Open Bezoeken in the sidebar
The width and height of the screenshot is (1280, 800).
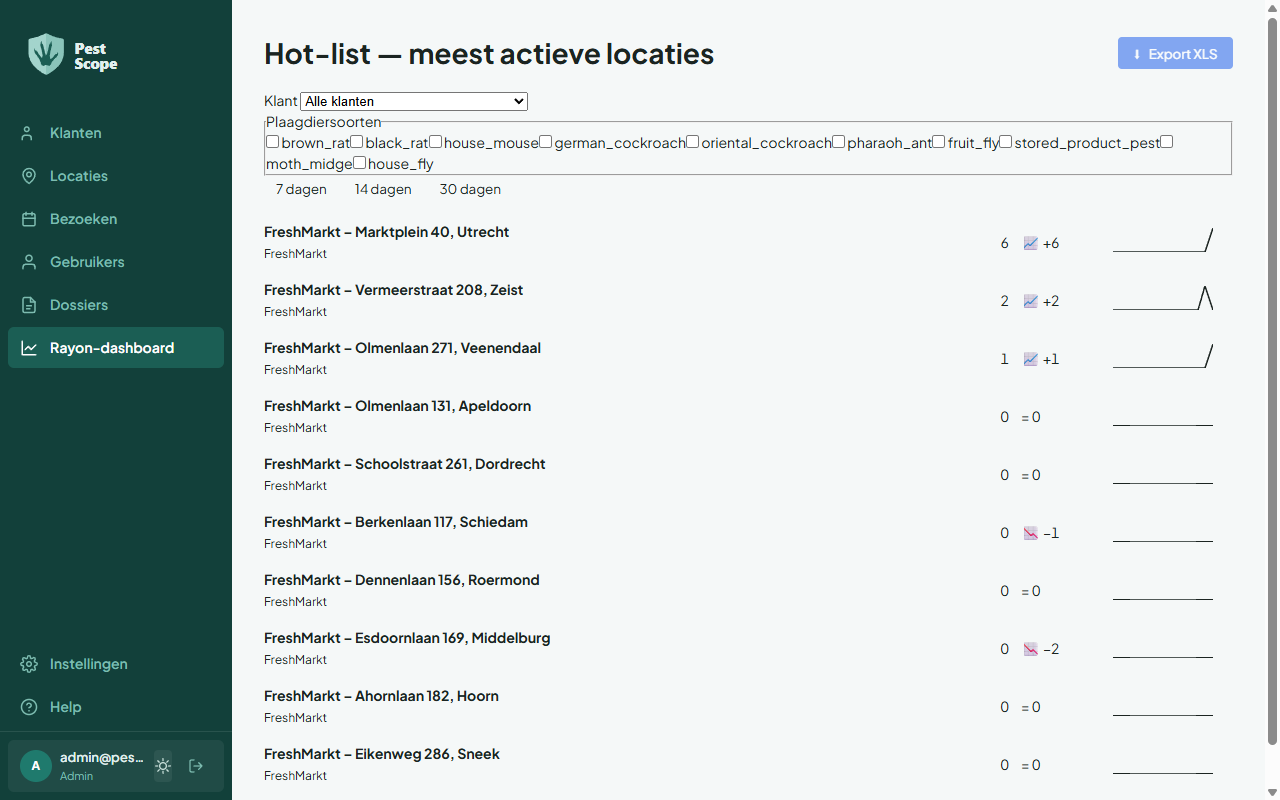click(x=116, y=219)
